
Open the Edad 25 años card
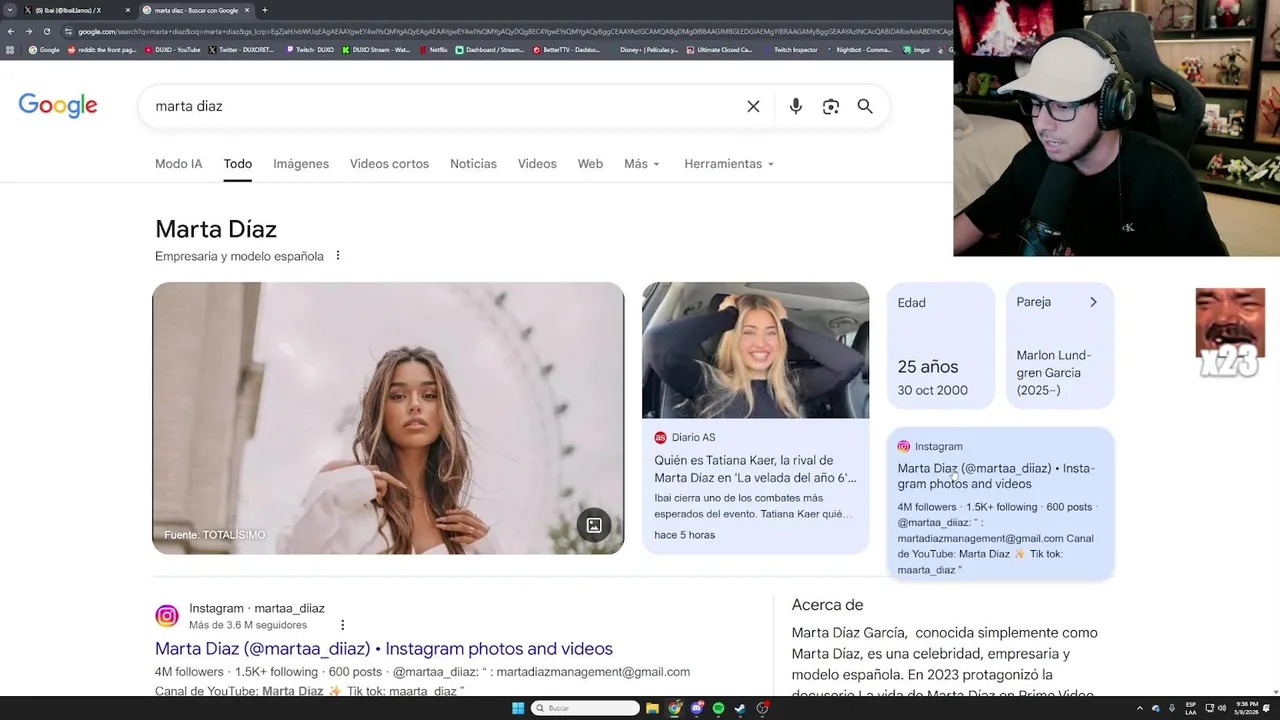click(941, 346)
